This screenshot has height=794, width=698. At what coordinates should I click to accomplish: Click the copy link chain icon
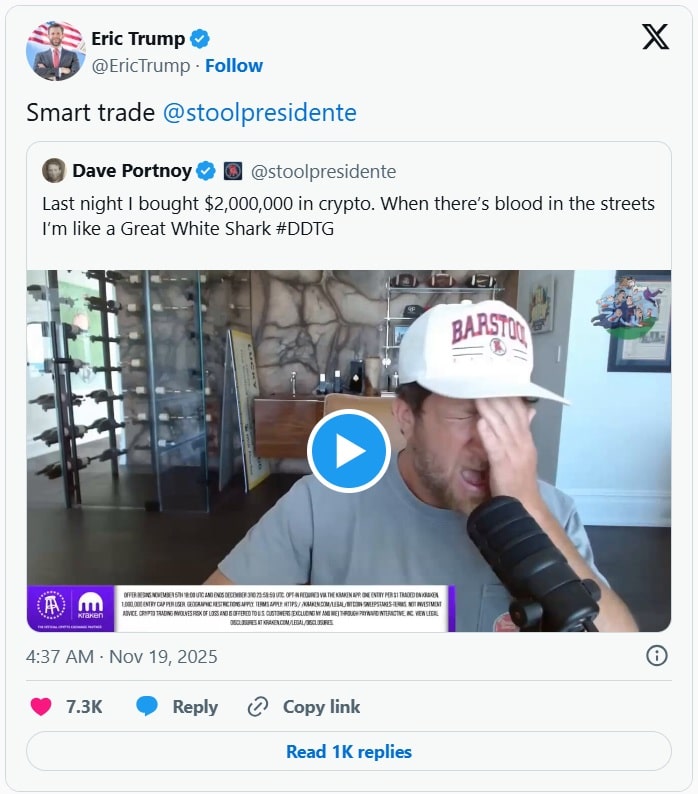pyautogui.click(x=258, y=707)
